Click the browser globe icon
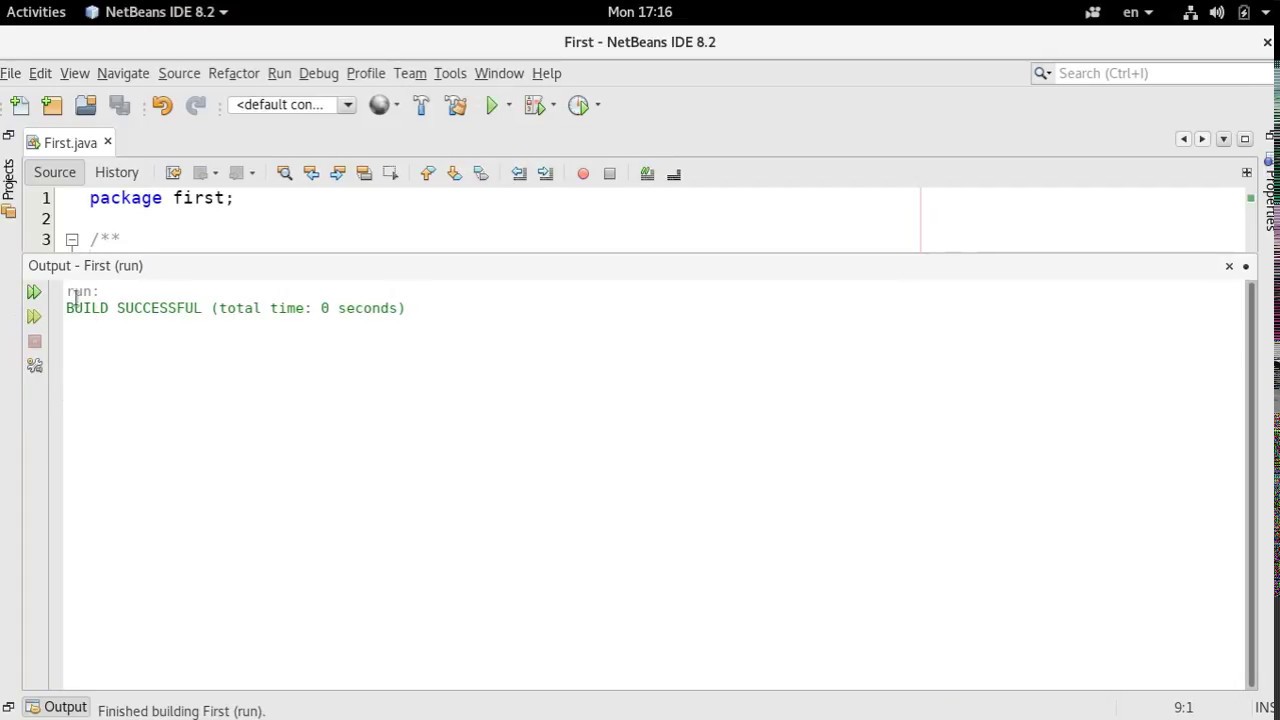Image resolution: width=1280 pixels, height=720 pixels. pyautogui.click(x=379, y=105)
